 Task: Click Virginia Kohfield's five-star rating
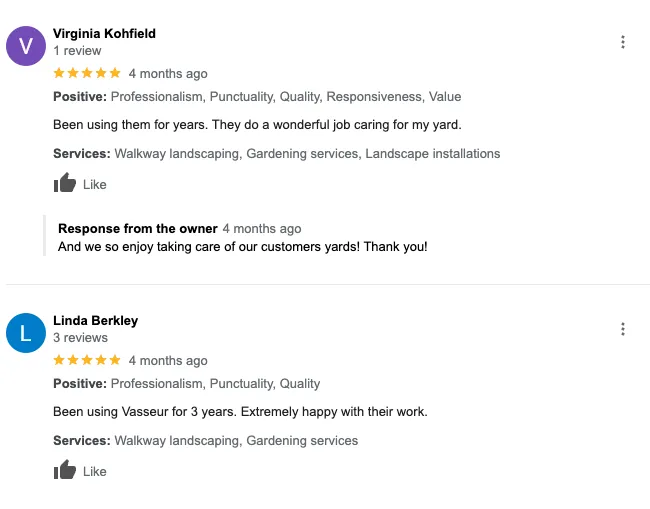[x=87, y=73]
